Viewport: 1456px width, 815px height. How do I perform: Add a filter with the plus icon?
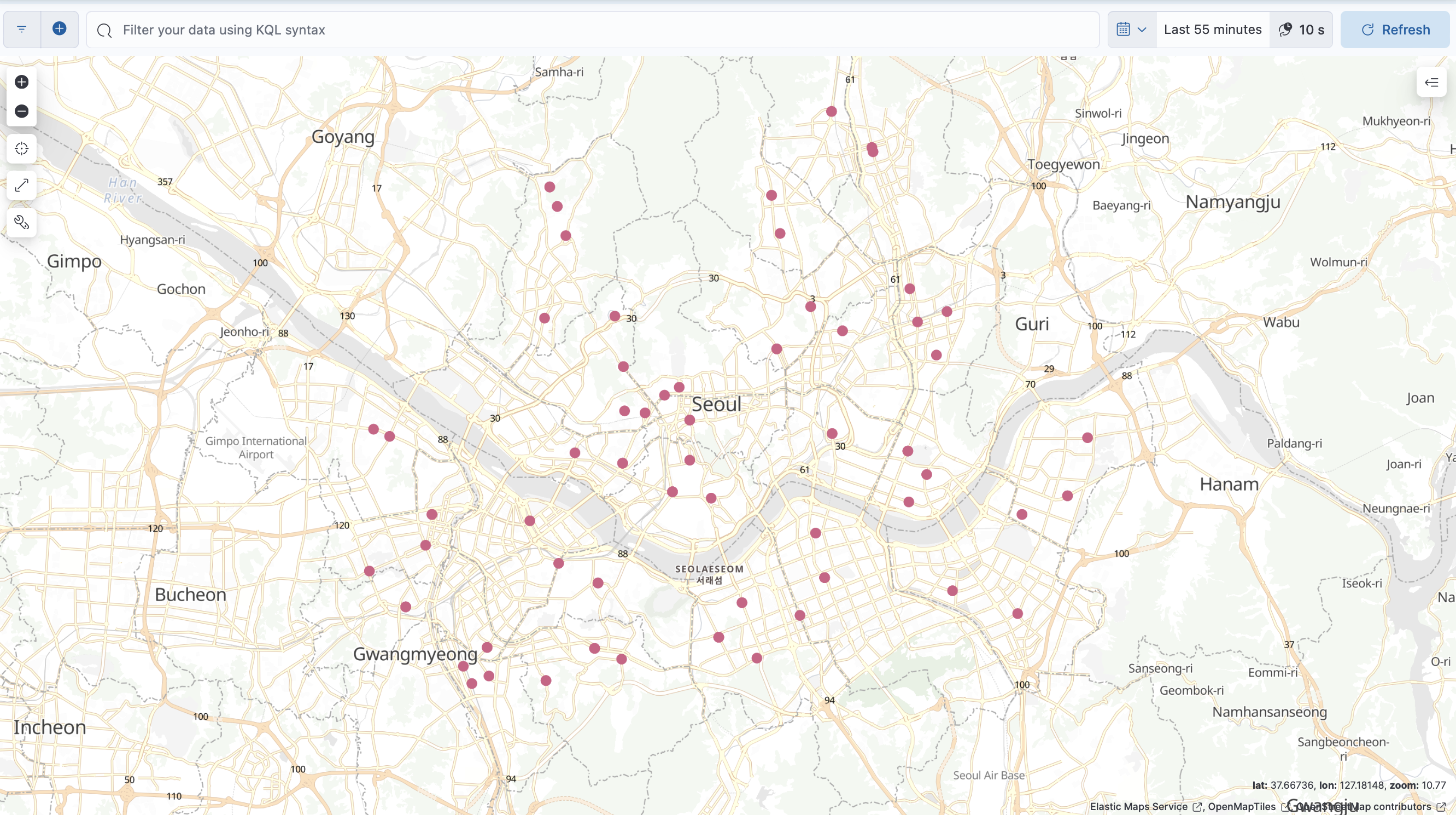pos(60,29)
